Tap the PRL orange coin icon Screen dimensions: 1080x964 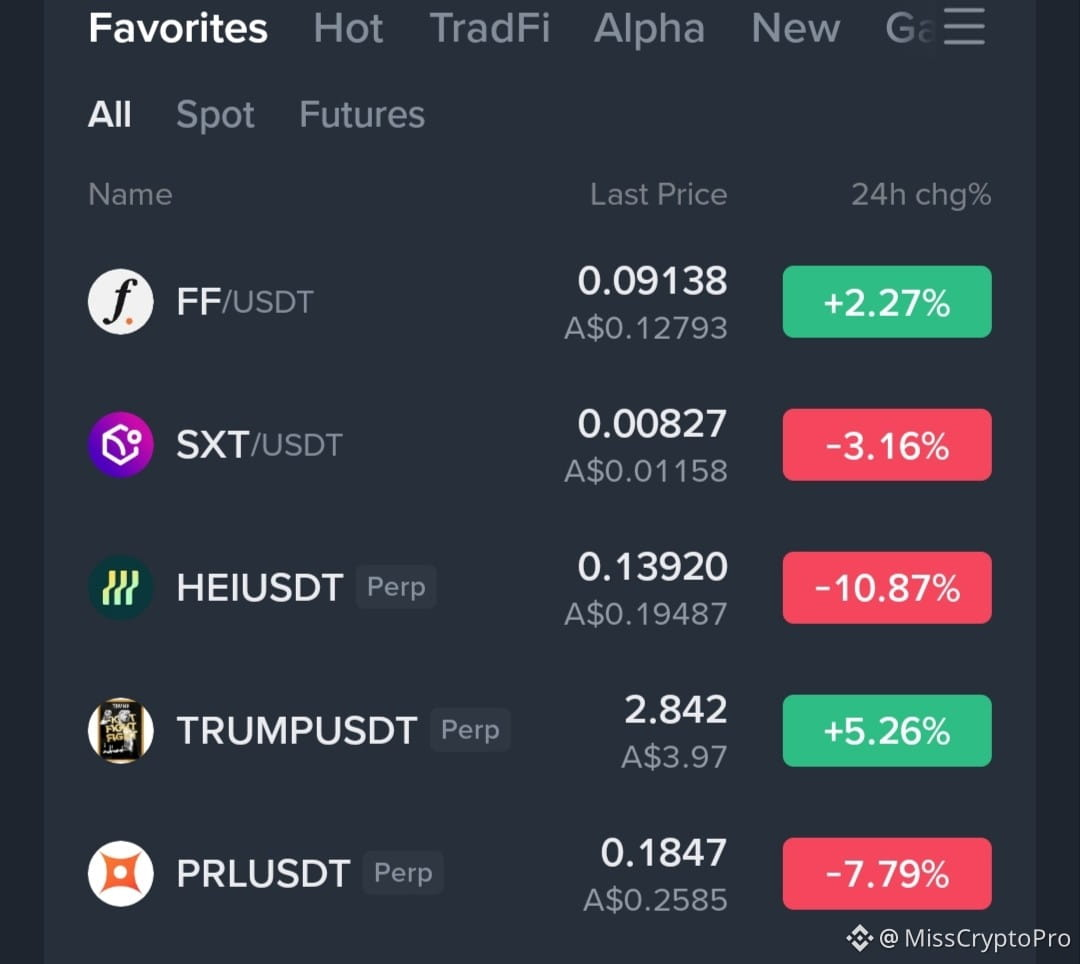121,873
